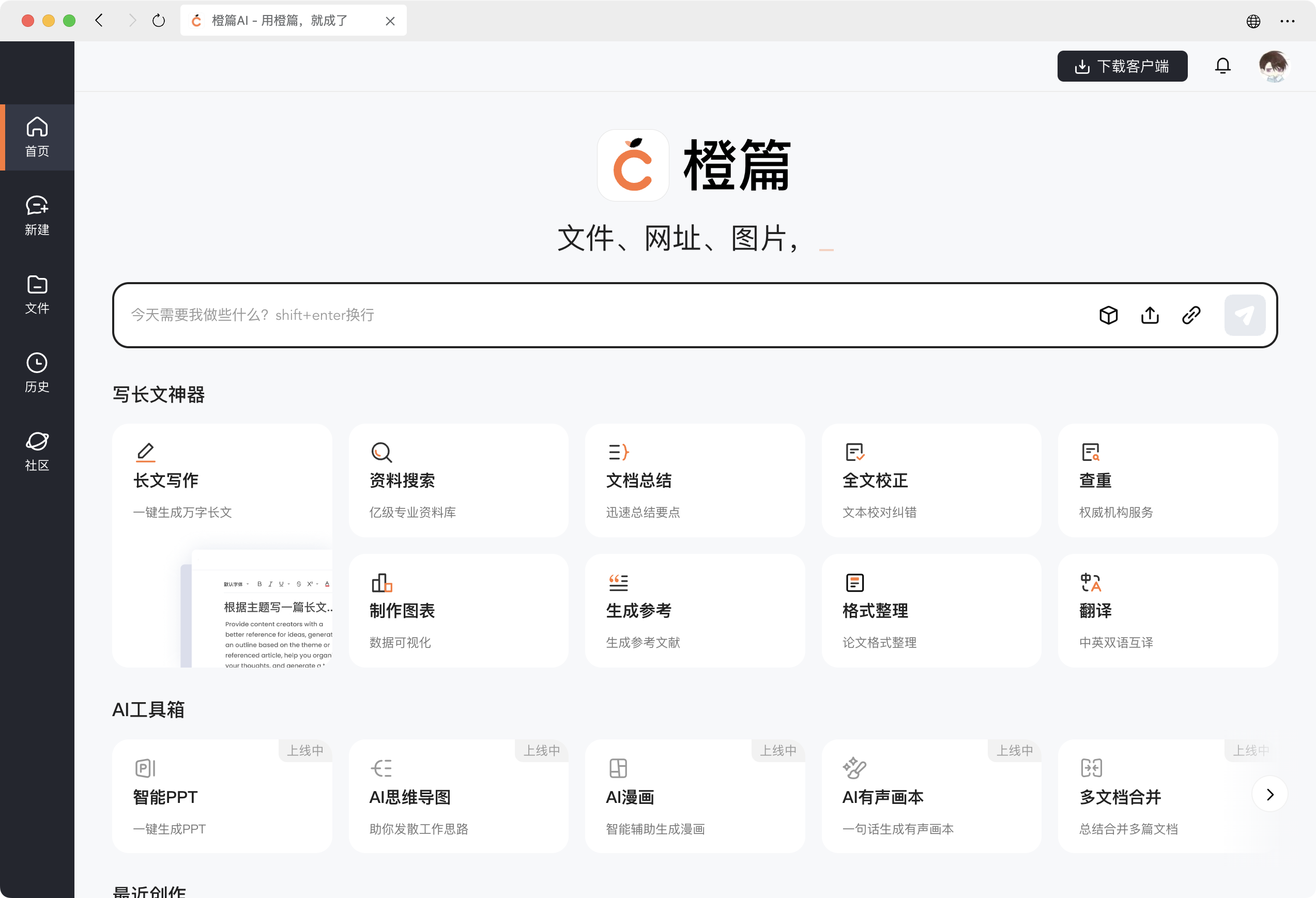Screen dimensions: 1316x898
Task: Open the 社区 community planet icon
Action: (37, 441)
